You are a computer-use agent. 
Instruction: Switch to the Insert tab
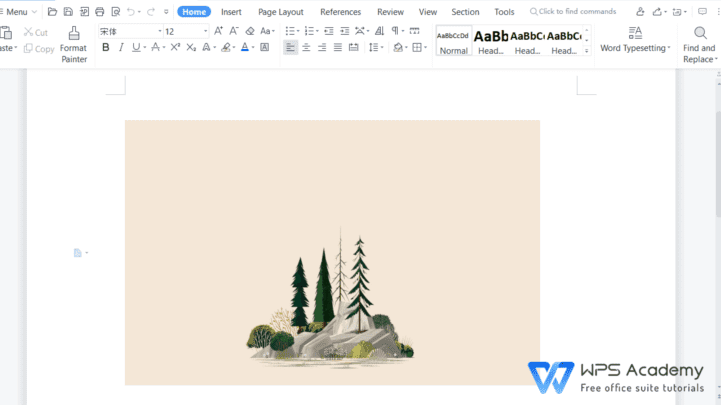pos(231,12)
